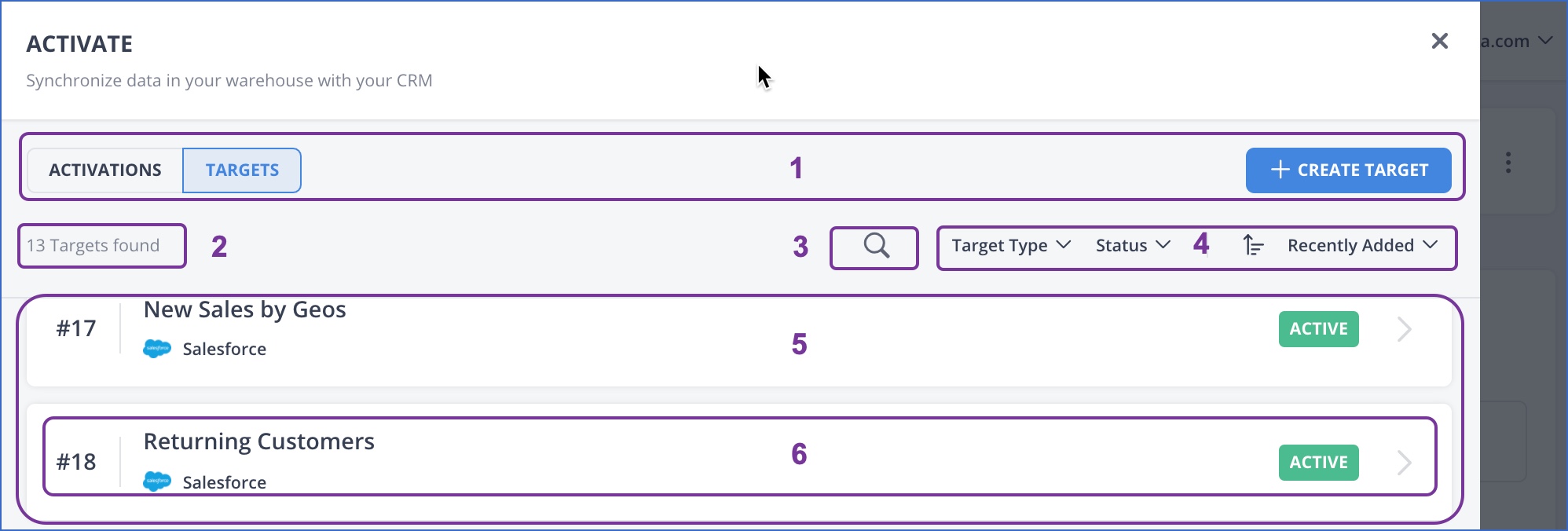The width and height of the screenshot is (1568, 531).
Task: Click the Salesforce icon on Returning Customers
Action: point(157,482)
